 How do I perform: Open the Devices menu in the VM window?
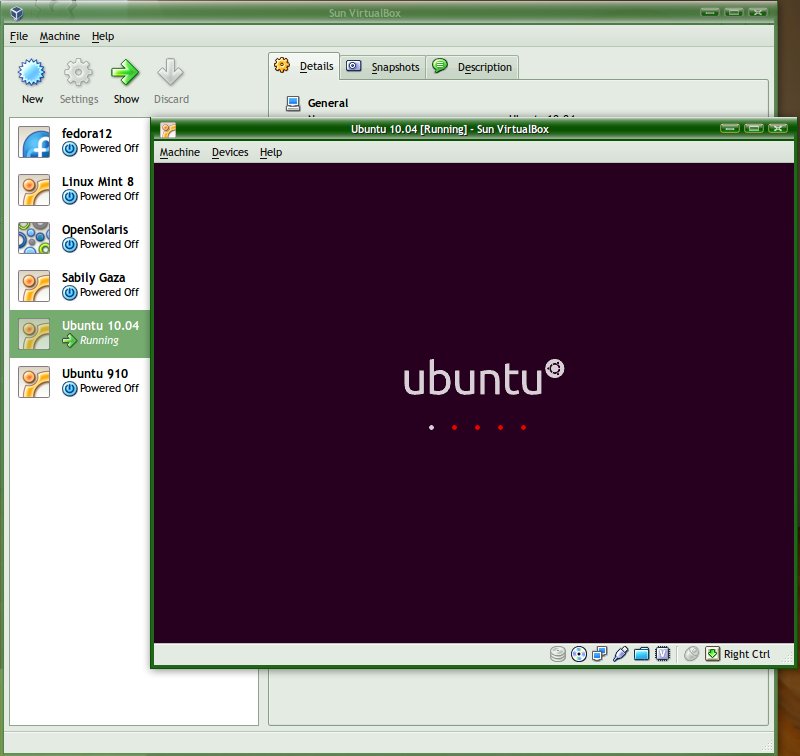(x=230, y=152)
